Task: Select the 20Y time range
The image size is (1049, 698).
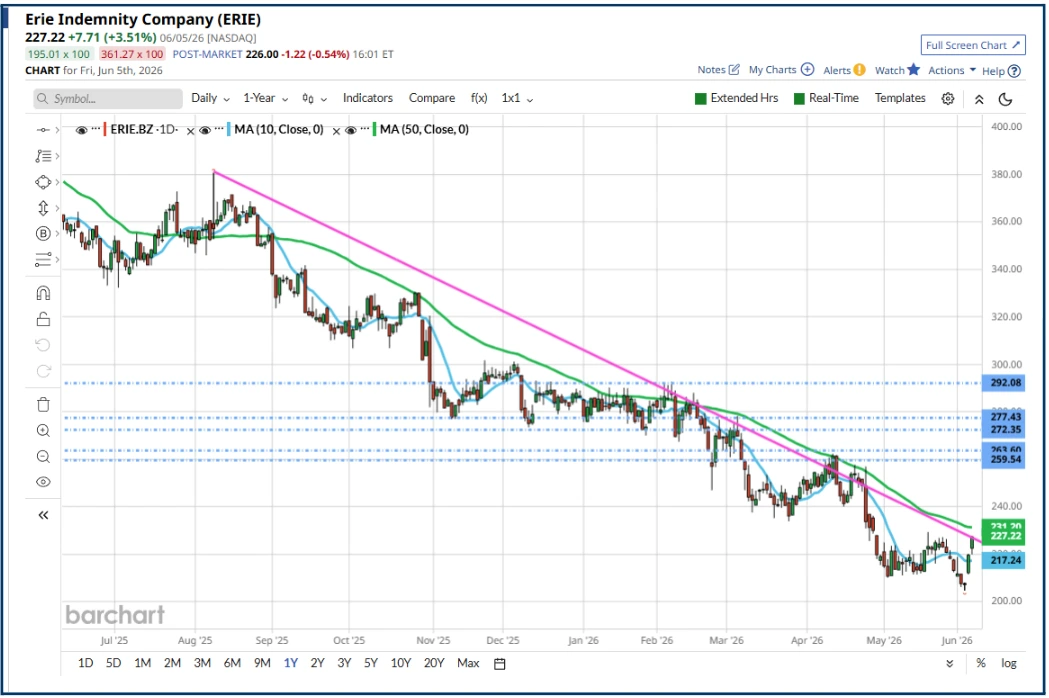Action: pyautogui.click(x=434, y=663)
